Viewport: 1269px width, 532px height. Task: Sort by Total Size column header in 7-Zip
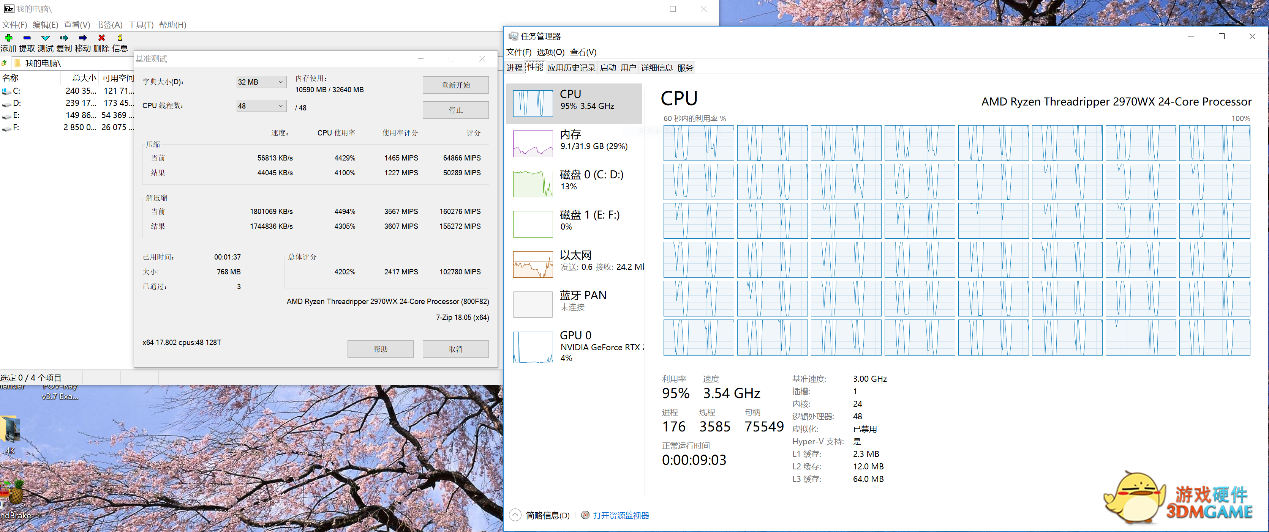tap(78, 77)
